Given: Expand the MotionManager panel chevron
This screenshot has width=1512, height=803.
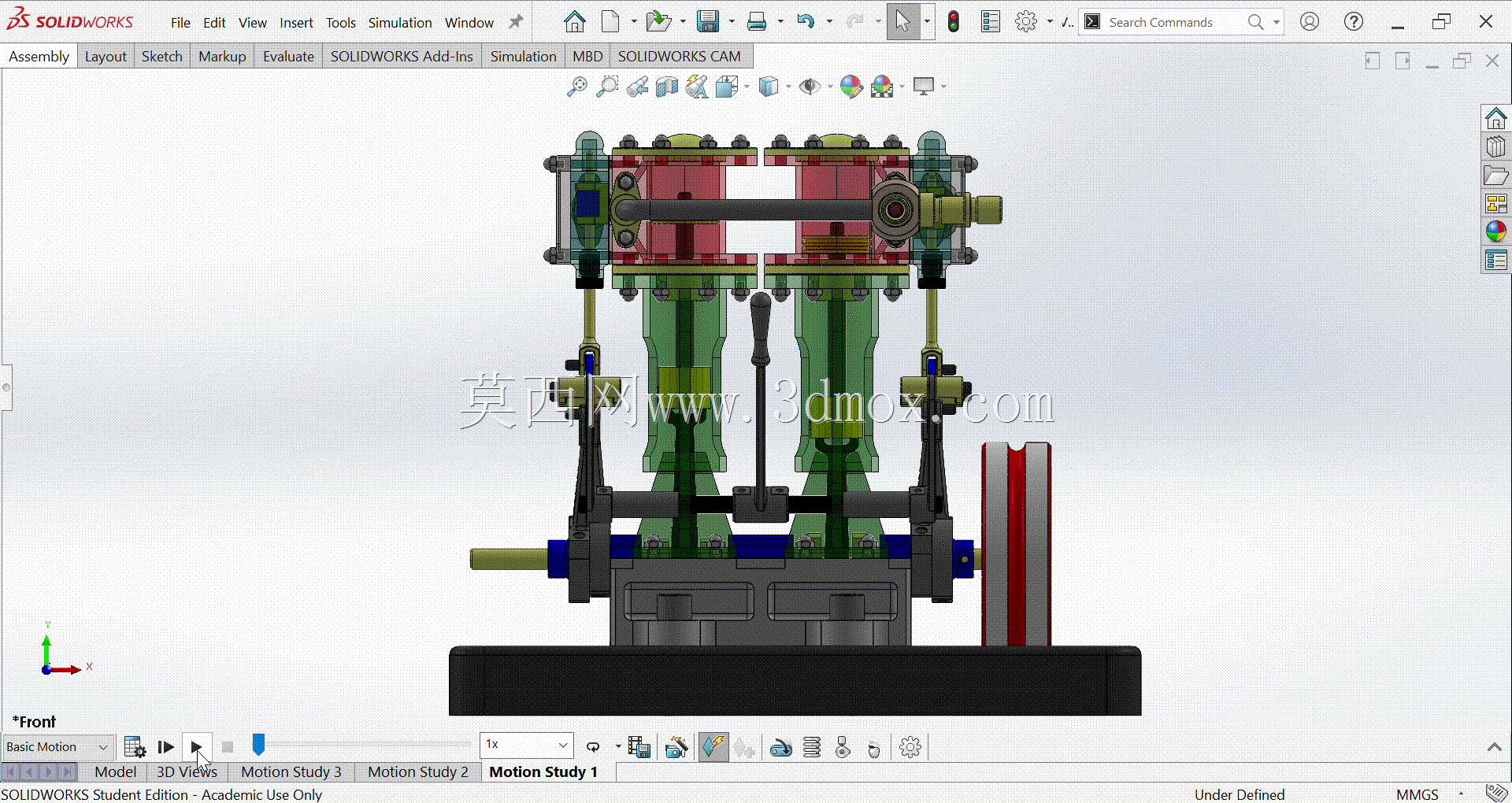Looking at the screenshot, I should pos(1495,747).
